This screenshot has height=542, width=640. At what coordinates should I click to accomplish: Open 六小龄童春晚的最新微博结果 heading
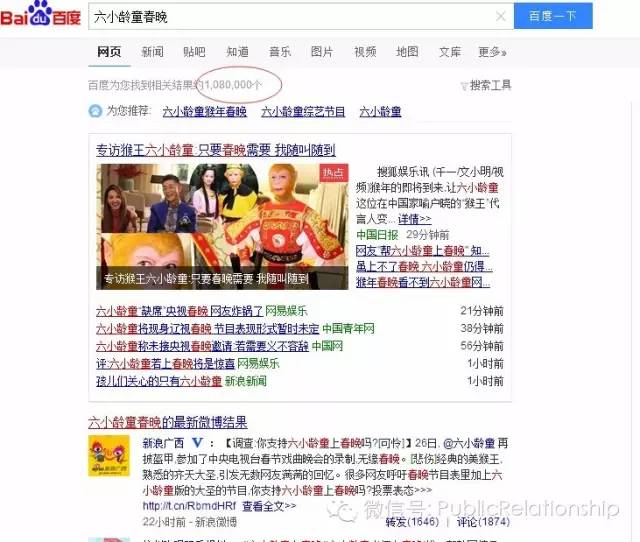167,422
